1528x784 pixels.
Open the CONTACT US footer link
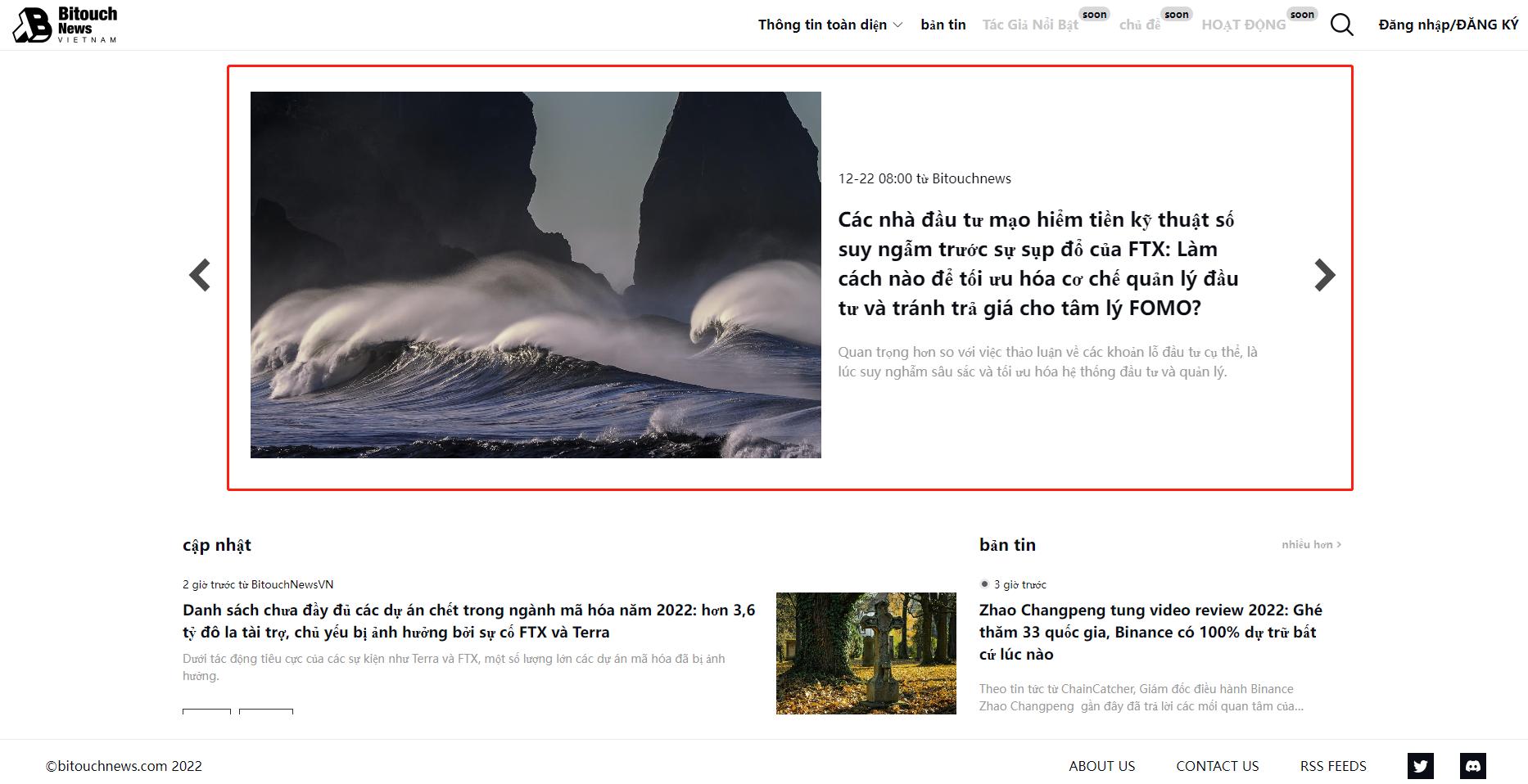(1217, 766)
